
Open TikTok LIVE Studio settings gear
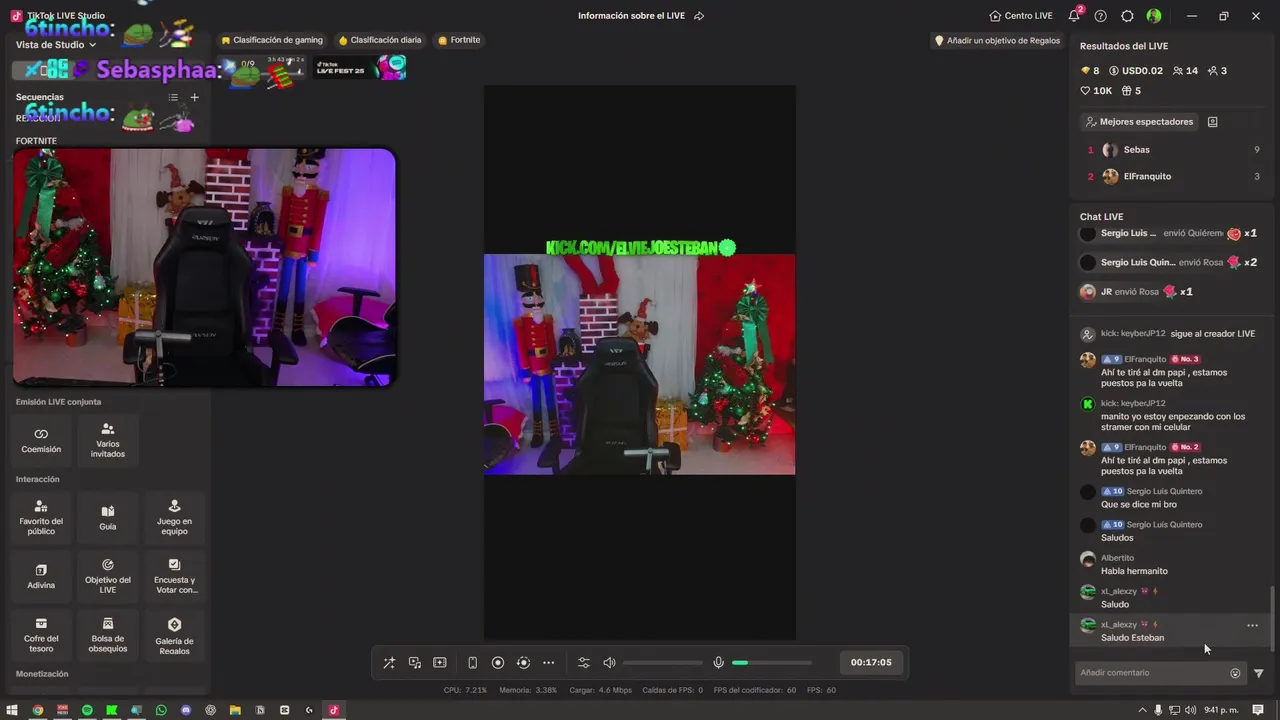[1127, 16]
